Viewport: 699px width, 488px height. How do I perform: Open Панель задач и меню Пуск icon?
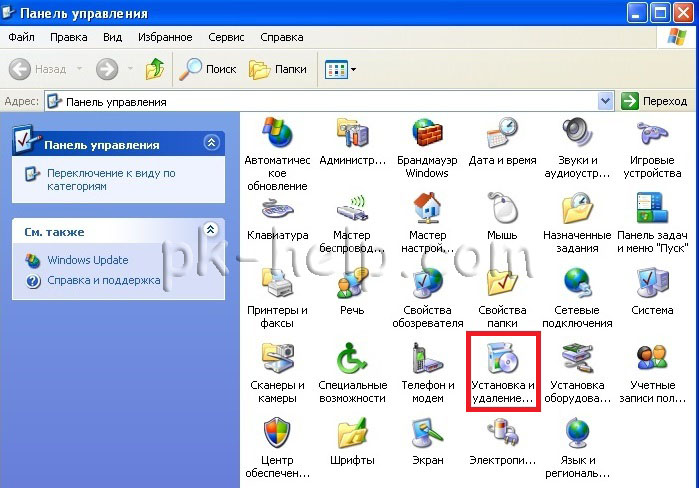652,208
